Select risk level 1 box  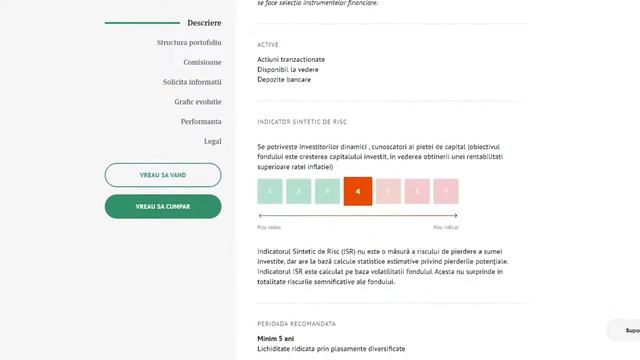coord(270,191)
